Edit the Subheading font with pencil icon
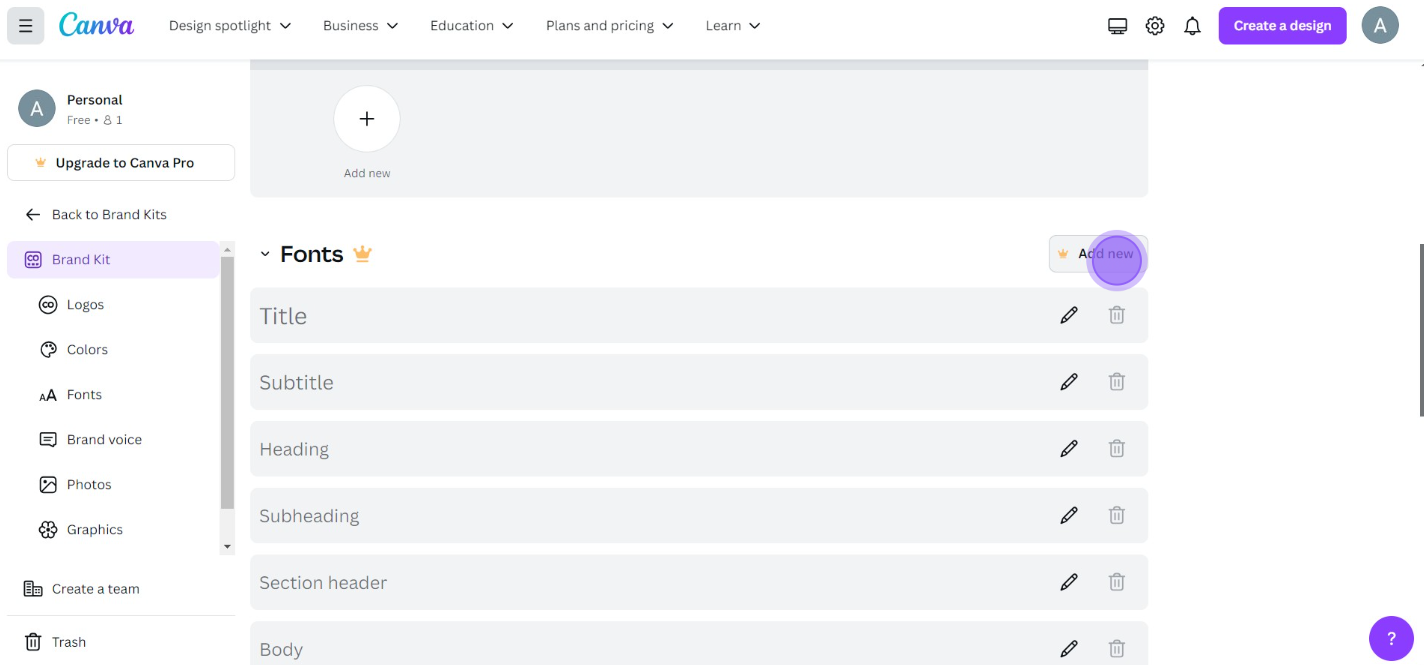This screenshot has height=665, width=1424. click(1069, 516)
